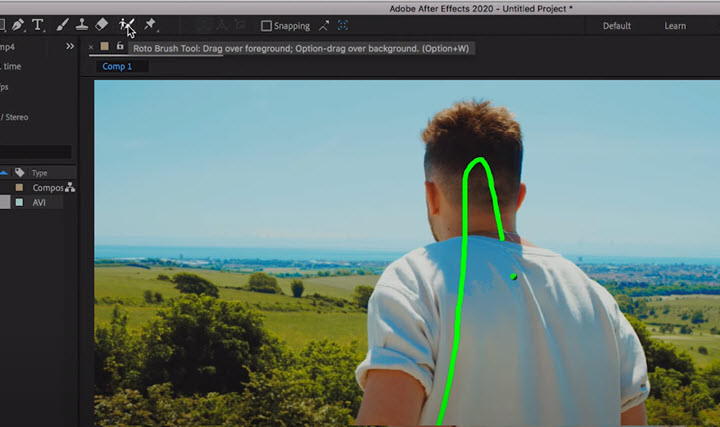
Task: Sort project items by Type column
Action: (x=39, y=173)
